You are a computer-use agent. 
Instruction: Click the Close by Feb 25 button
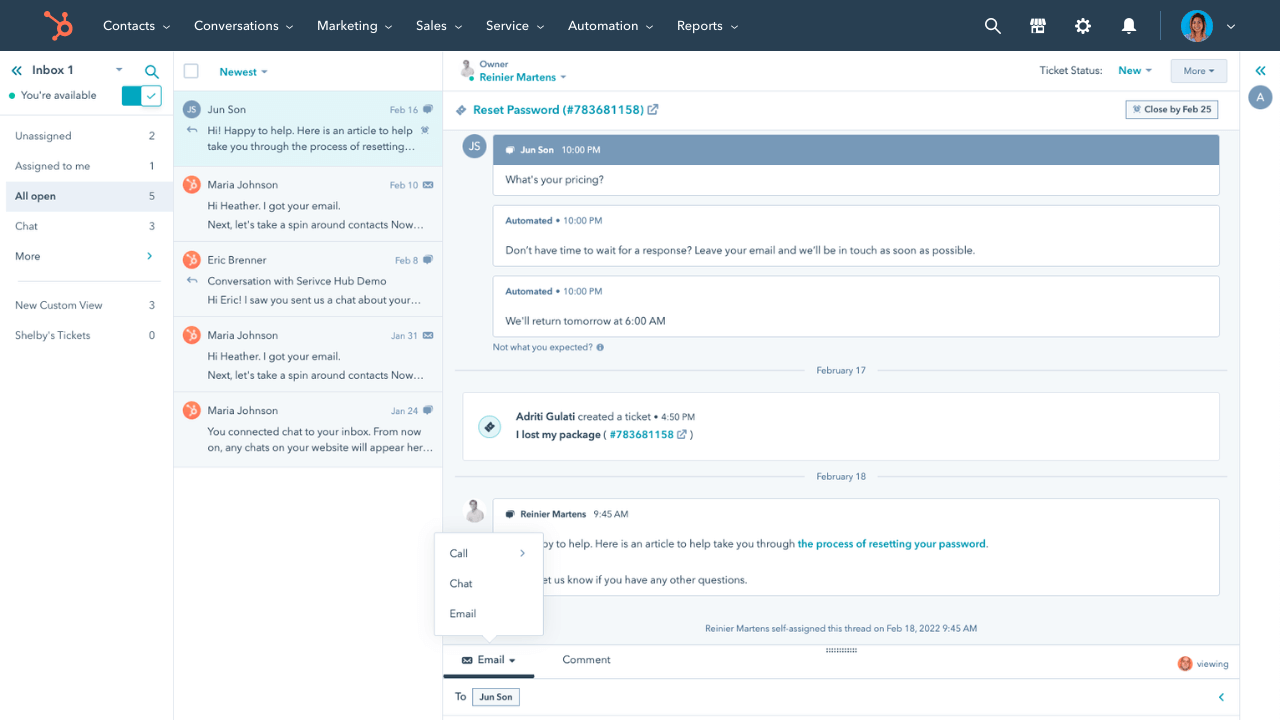pyautogui.click(x=1171, y=109)
